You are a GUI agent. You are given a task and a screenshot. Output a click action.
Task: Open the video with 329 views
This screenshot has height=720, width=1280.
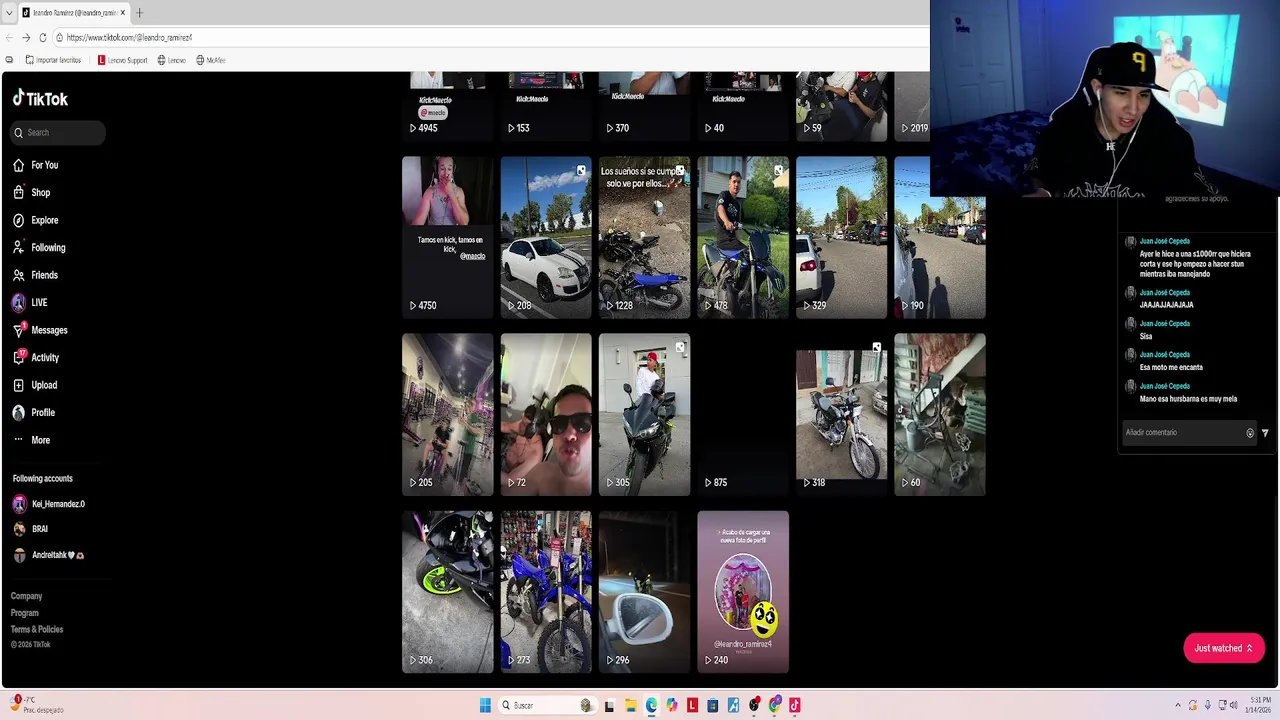[x=841, y=237]
